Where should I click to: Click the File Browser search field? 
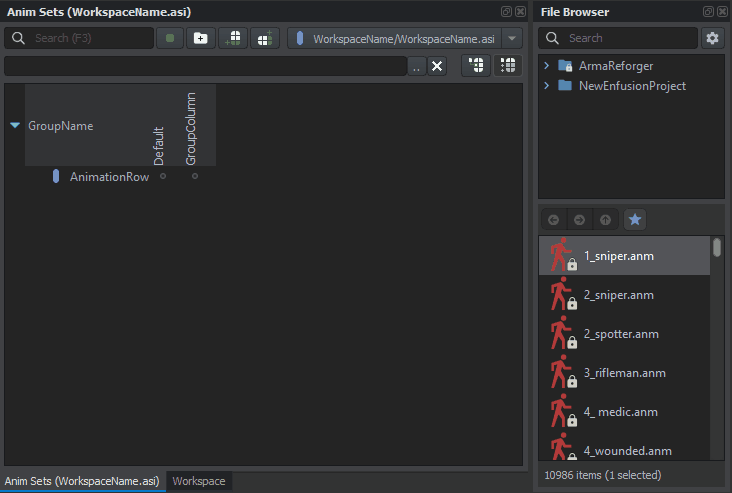tap(618, 38)
